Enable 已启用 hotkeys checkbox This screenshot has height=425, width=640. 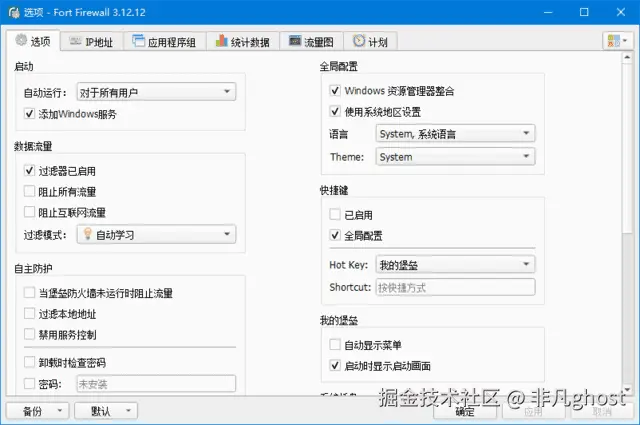click(335, 214)
